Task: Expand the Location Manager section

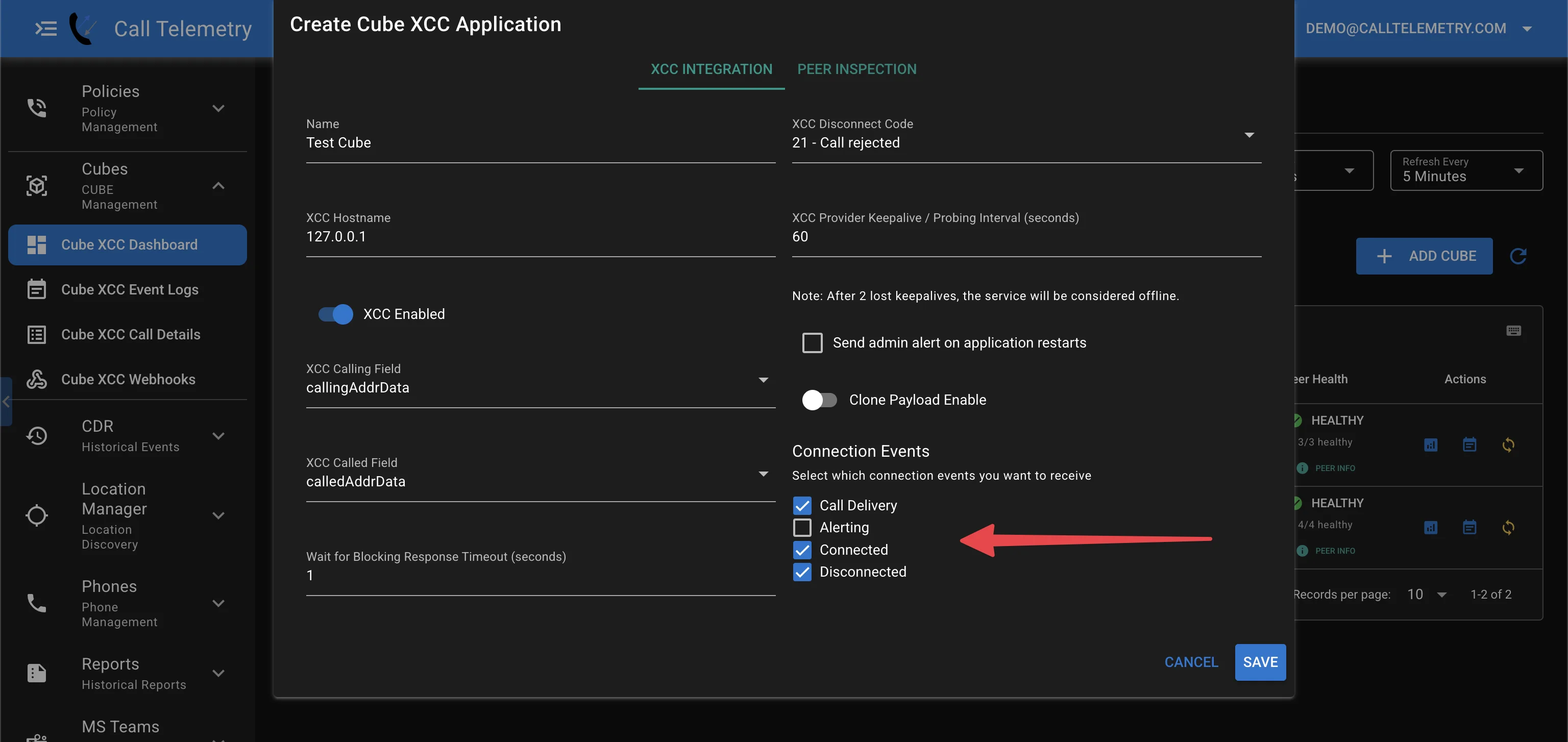Action: click(x=218, y=515)
